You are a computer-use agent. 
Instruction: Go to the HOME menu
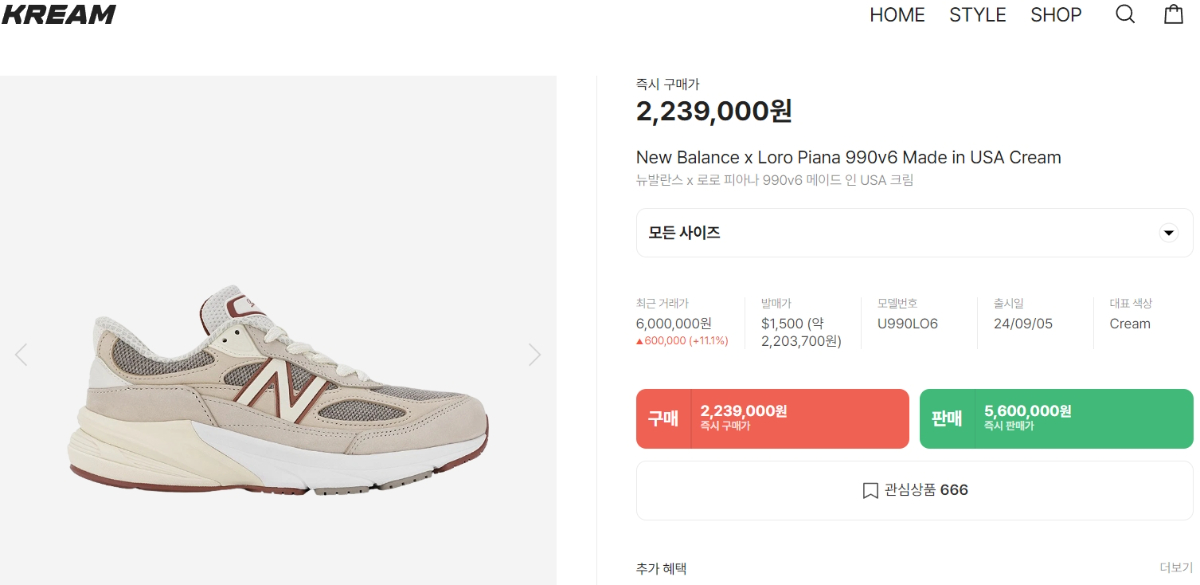click(x=897, y=15)
